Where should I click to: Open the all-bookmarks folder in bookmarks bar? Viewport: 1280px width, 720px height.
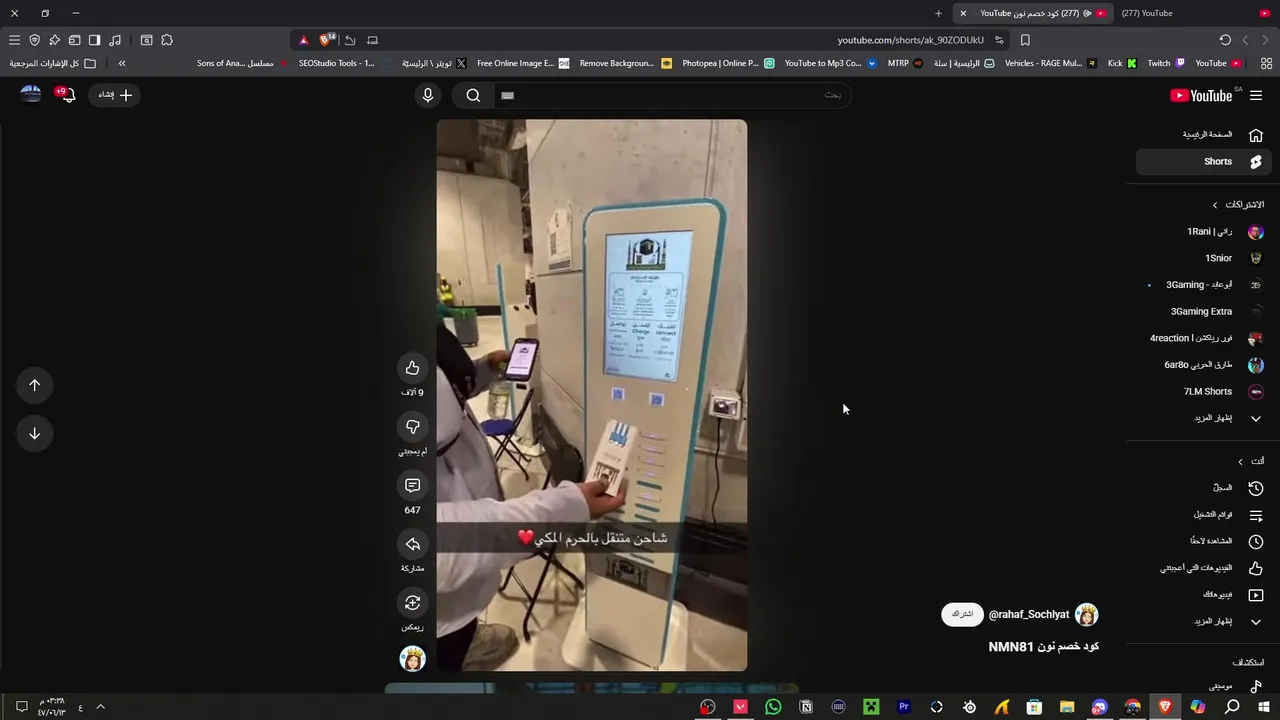tap(53, 63)
